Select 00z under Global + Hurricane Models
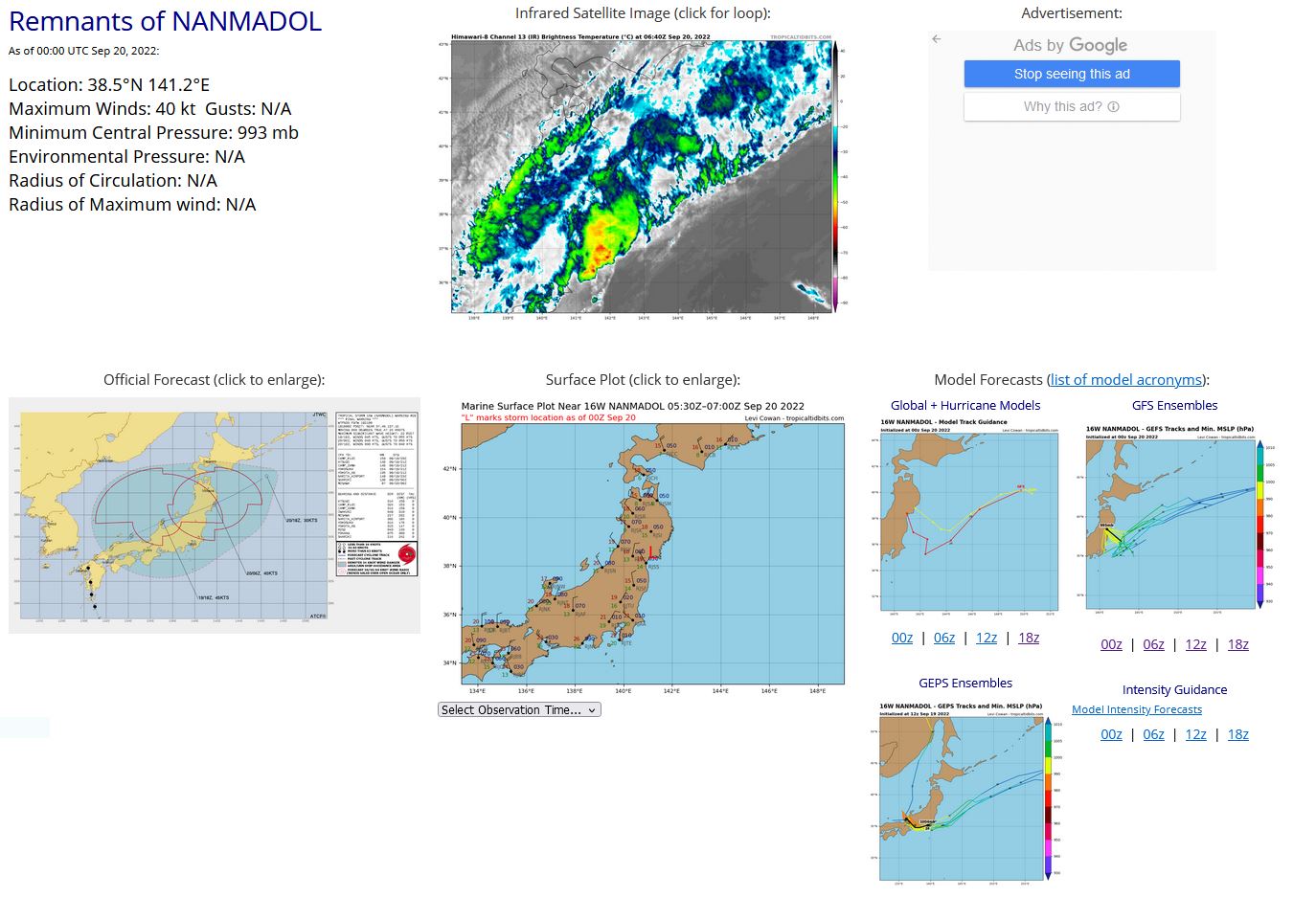The height and width of the screenshot is (897, 1316). coord(902,639)
